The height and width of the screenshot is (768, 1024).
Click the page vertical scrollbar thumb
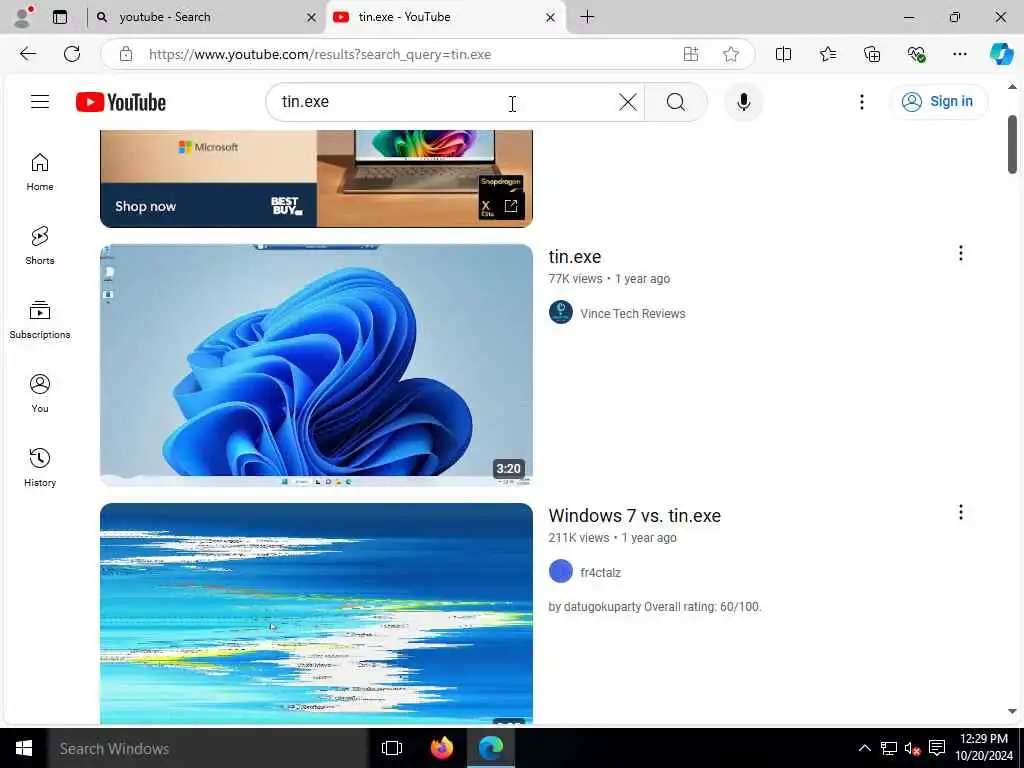click(1012, 144)
